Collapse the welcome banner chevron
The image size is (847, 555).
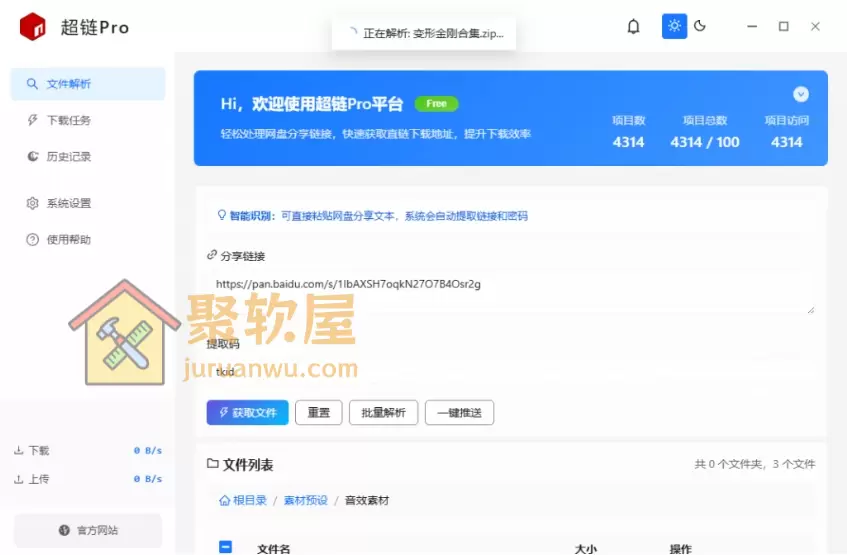coord(801,95)
